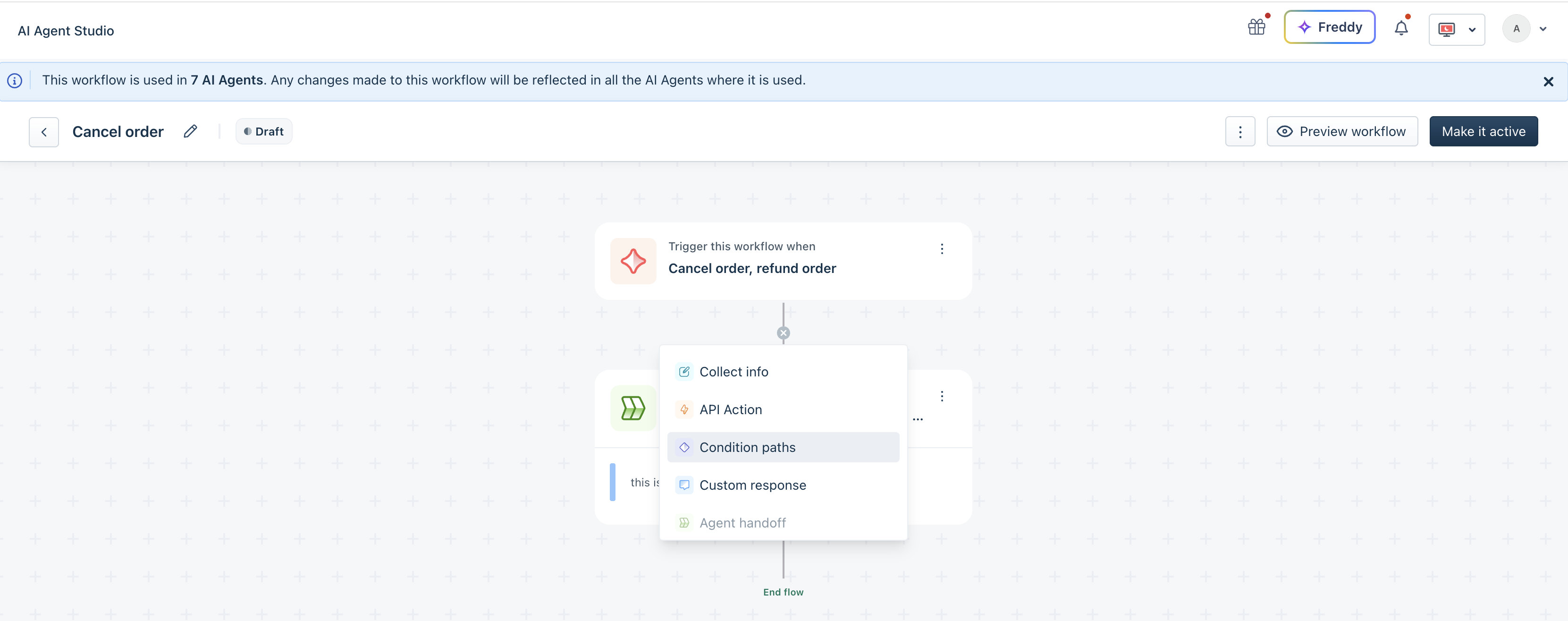Click the gift box rewards icon
Image resolution: width=1568 pixels, height=621 pixels.
coord(1256,27)
